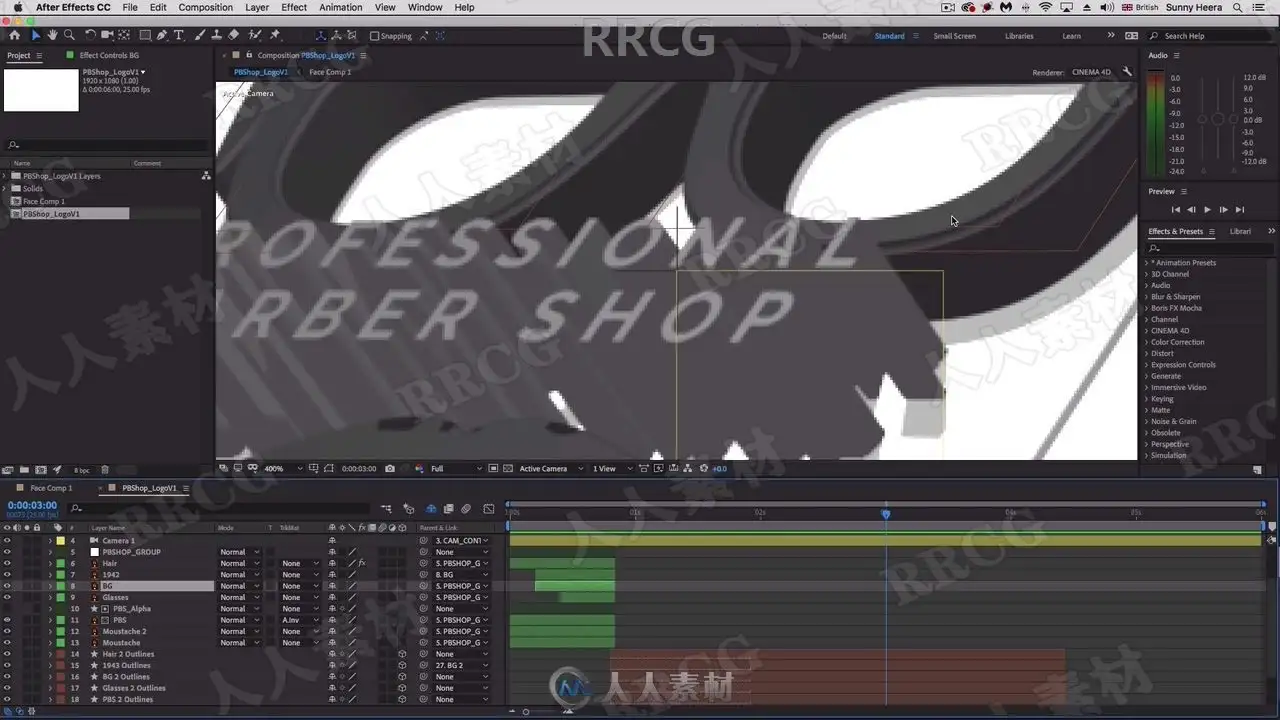Open the Composition menu
The image size is (1280, 720).
pyautogui.click(x=206, y=7)
